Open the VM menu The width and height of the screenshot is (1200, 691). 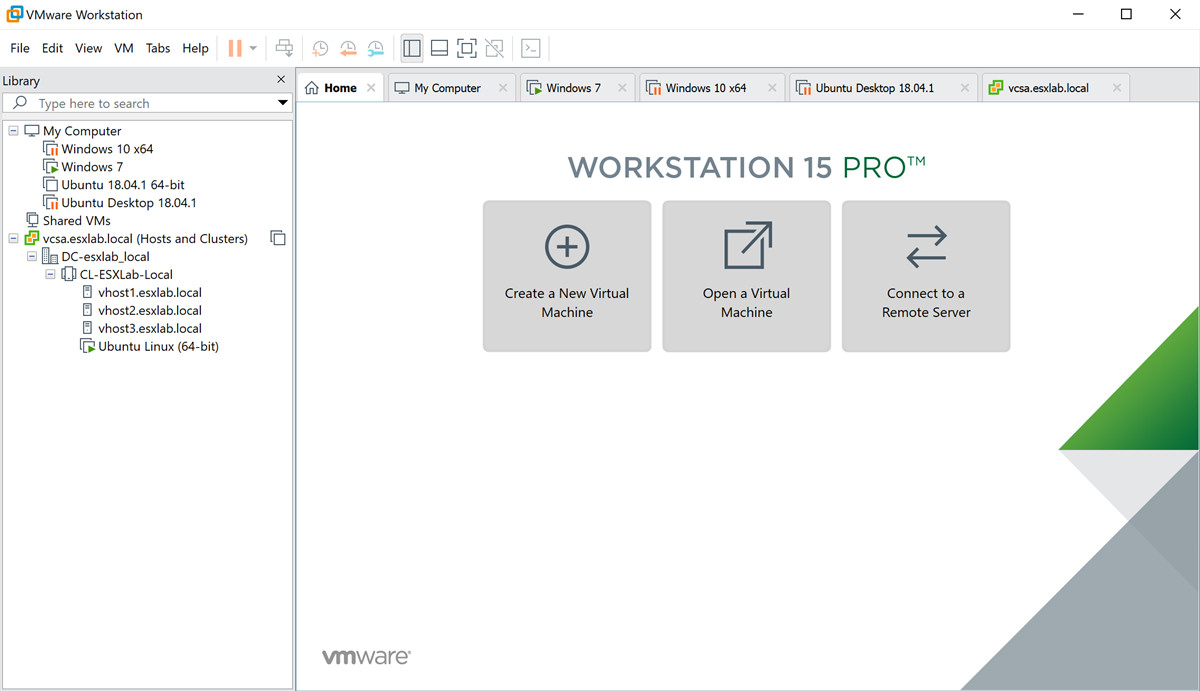[124, 48]
